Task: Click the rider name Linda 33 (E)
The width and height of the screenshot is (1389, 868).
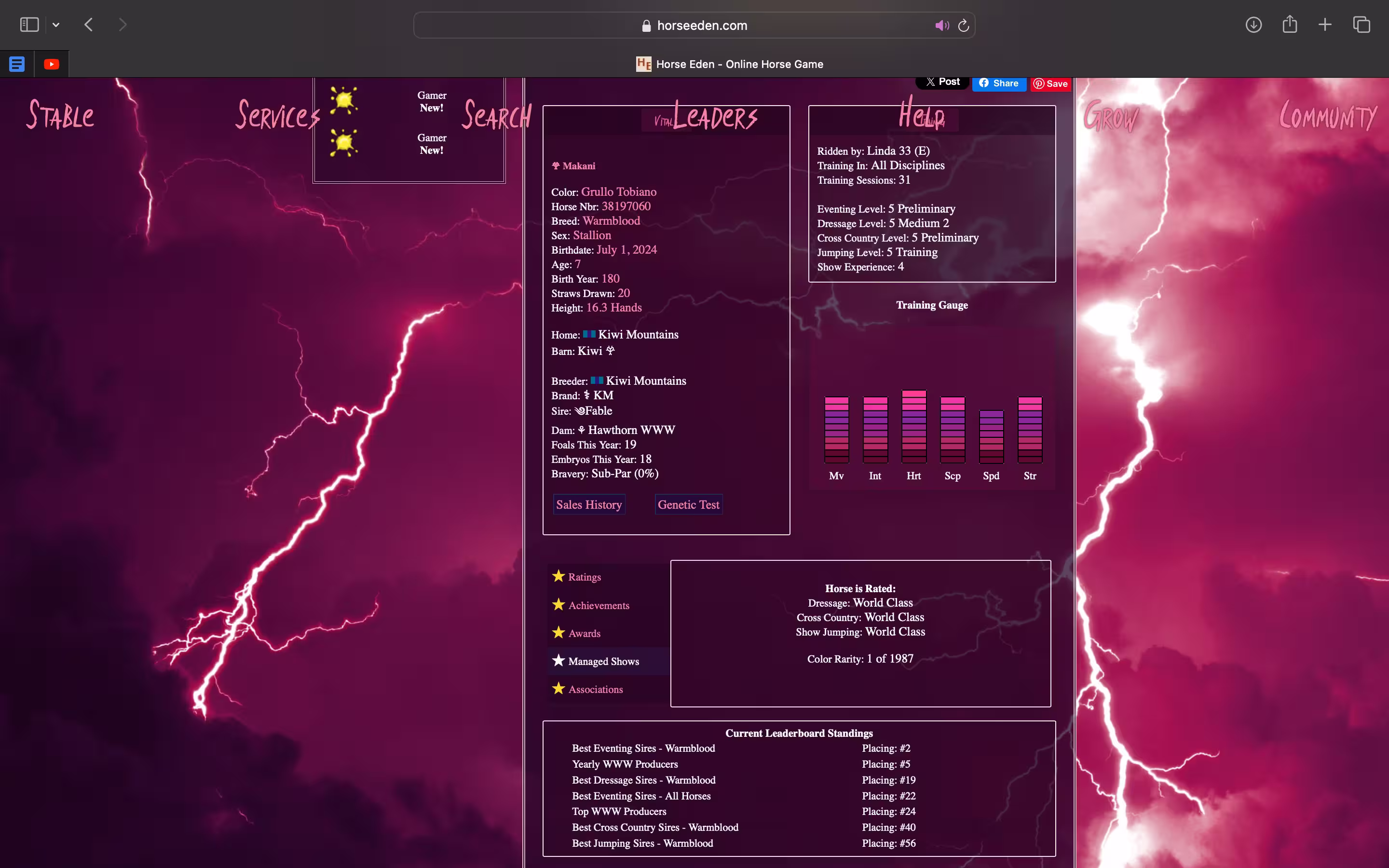Action: click(898, 151)
